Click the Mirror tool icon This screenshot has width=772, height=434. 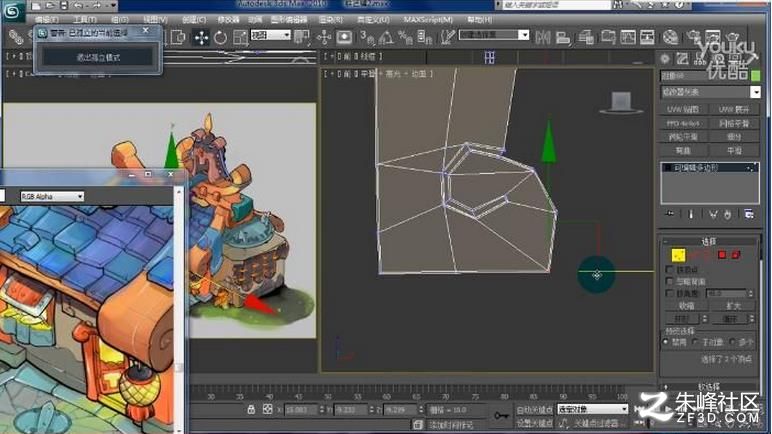point(543,37)
